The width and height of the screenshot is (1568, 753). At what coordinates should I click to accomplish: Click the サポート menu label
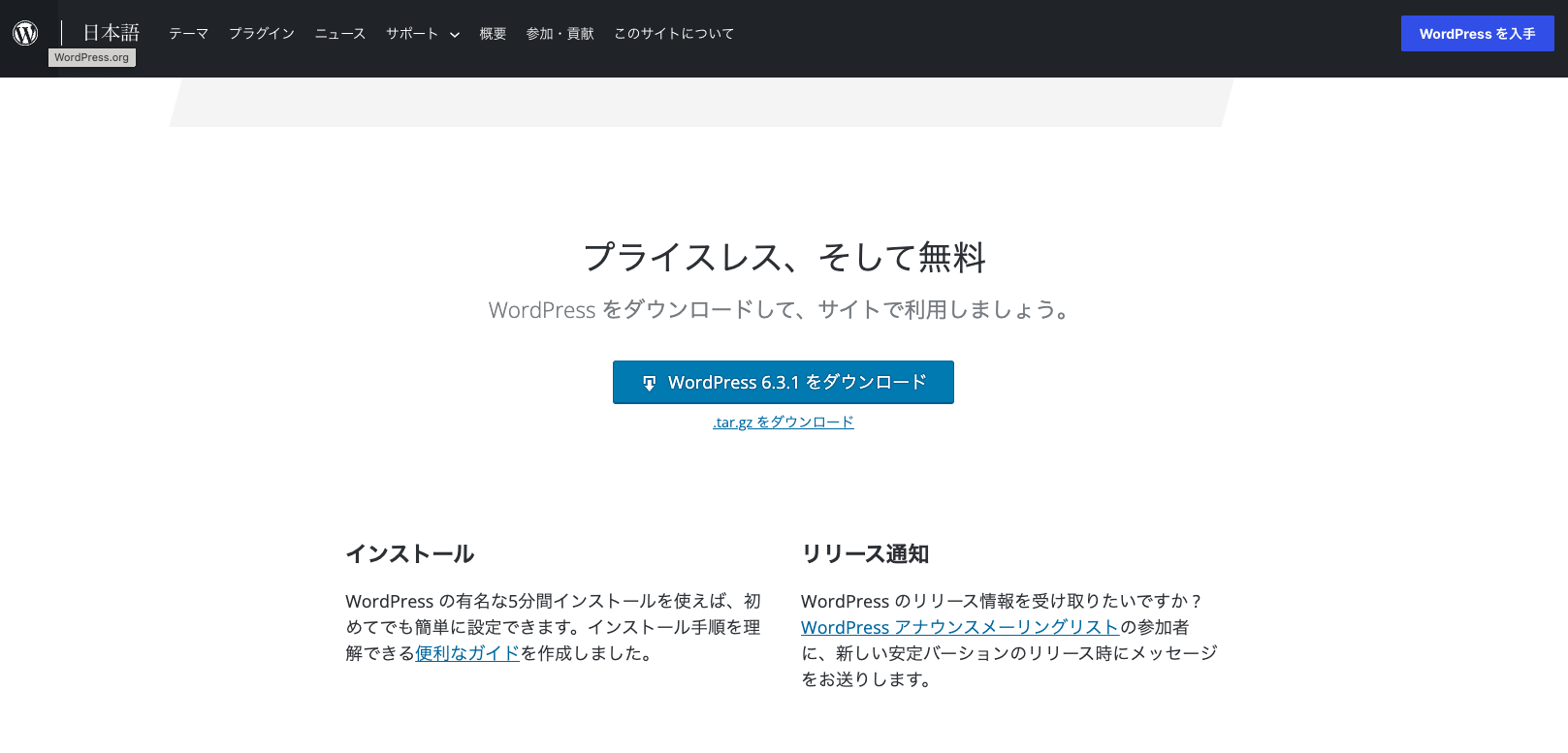[x=412, y=34]
